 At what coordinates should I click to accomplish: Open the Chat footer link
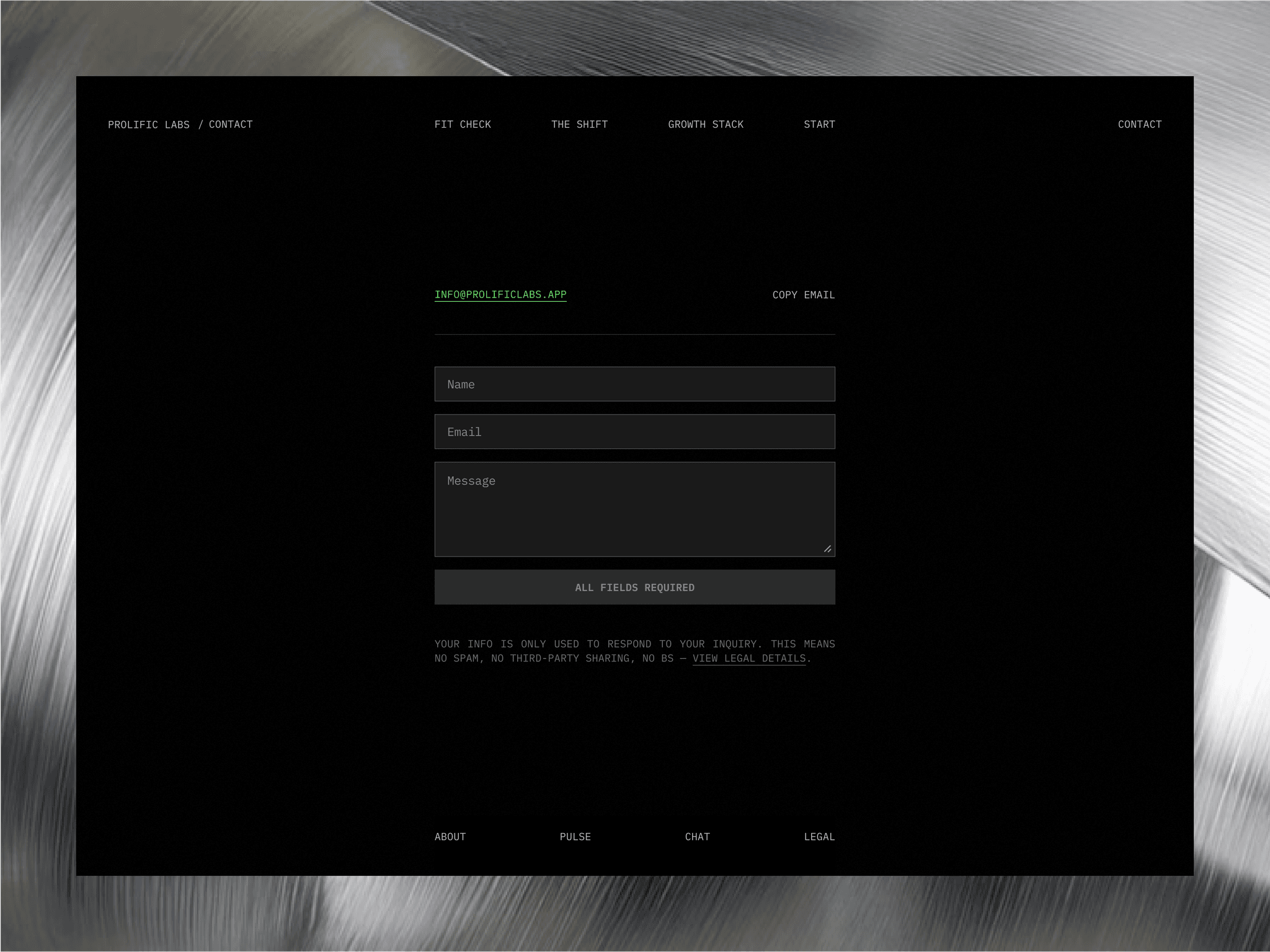(698, 837)
